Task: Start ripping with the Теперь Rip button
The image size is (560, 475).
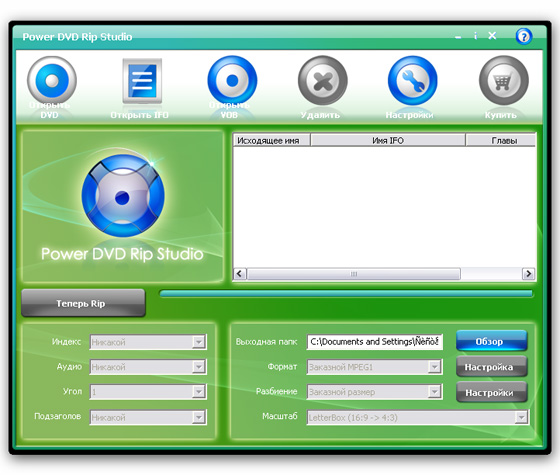Action: coord(83,303)
